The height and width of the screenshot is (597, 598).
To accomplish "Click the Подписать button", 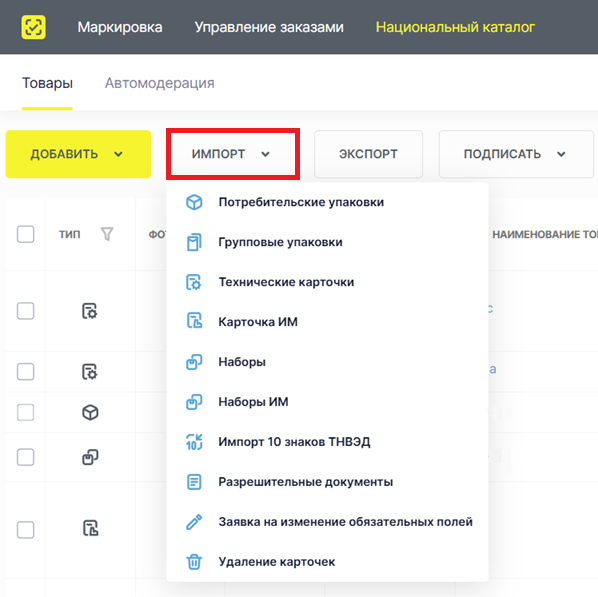I will pos(516,154).
